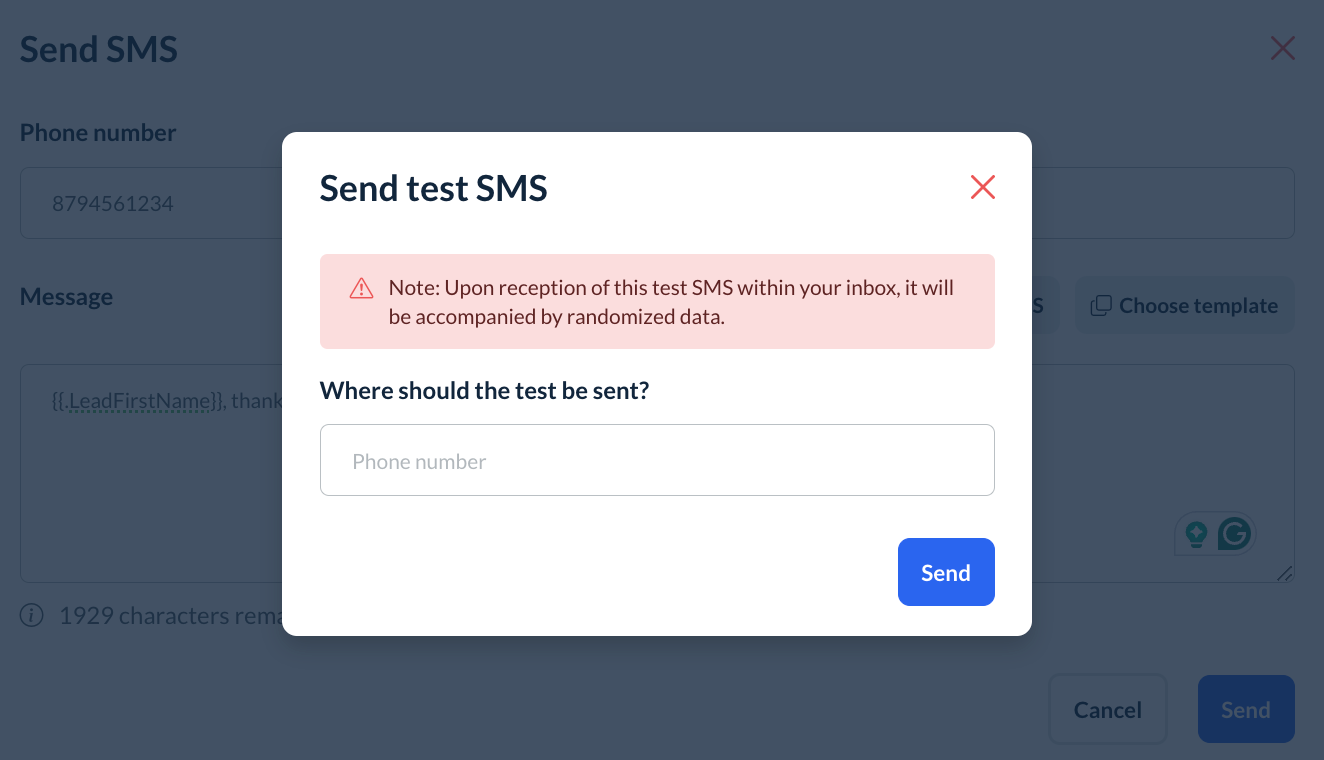Click the {{.LeadFirstName}} placeholder in the message

tap(137, 401)
